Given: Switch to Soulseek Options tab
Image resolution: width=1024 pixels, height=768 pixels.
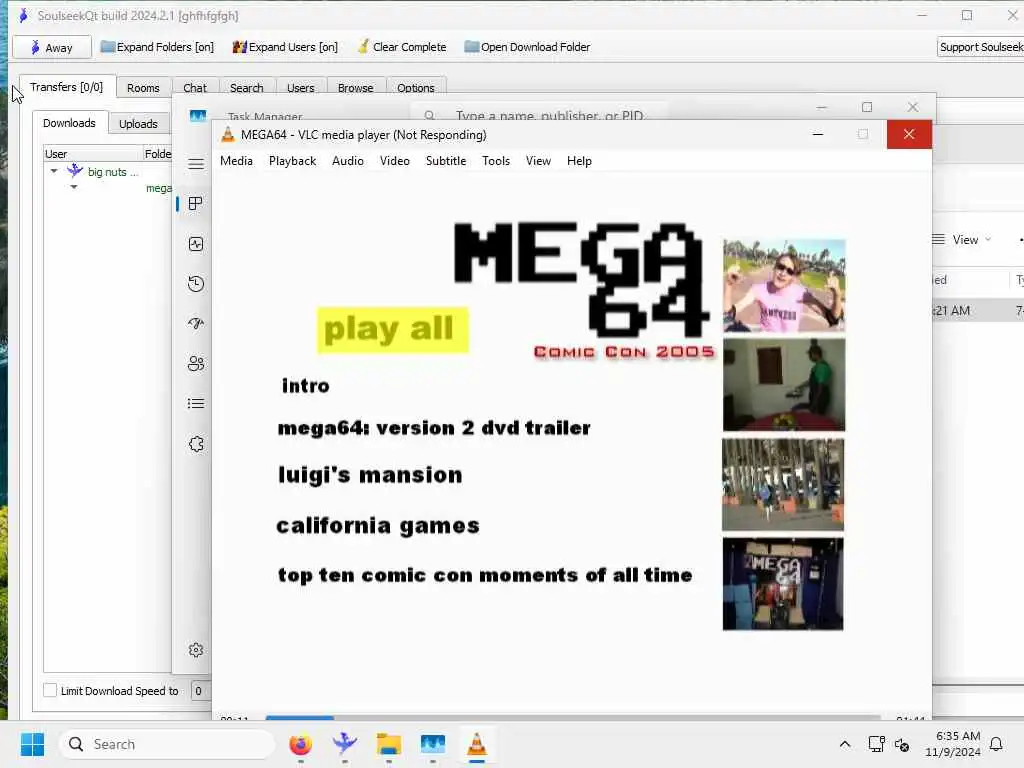Looking at the screenshot, I should (x=415, y=88).
